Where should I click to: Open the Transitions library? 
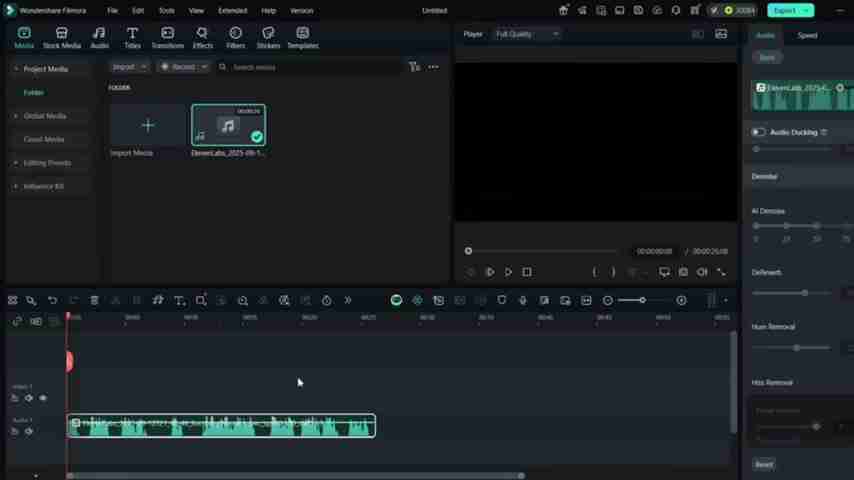tap(167, 38)
